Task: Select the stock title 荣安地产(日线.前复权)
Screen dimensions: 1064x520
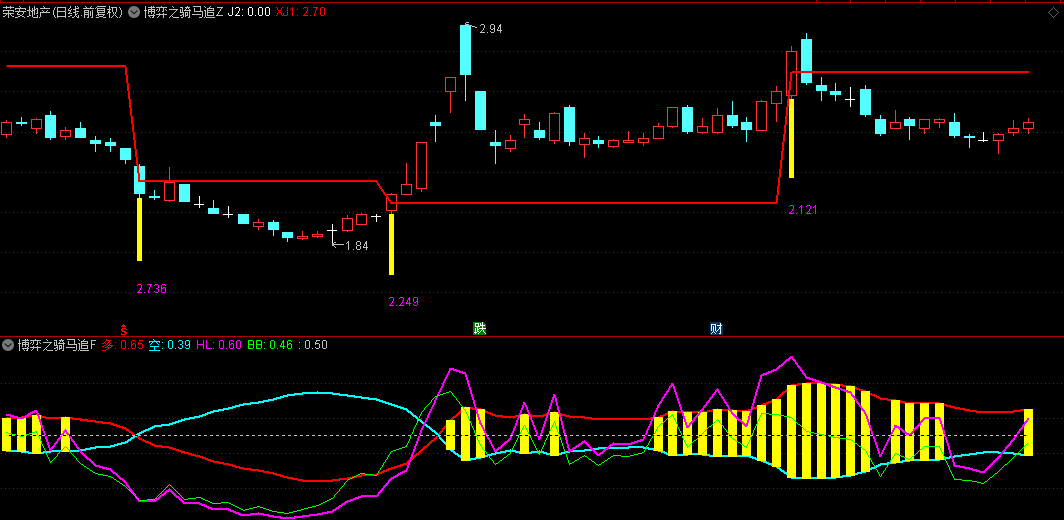Action: [x=62, y=12]
